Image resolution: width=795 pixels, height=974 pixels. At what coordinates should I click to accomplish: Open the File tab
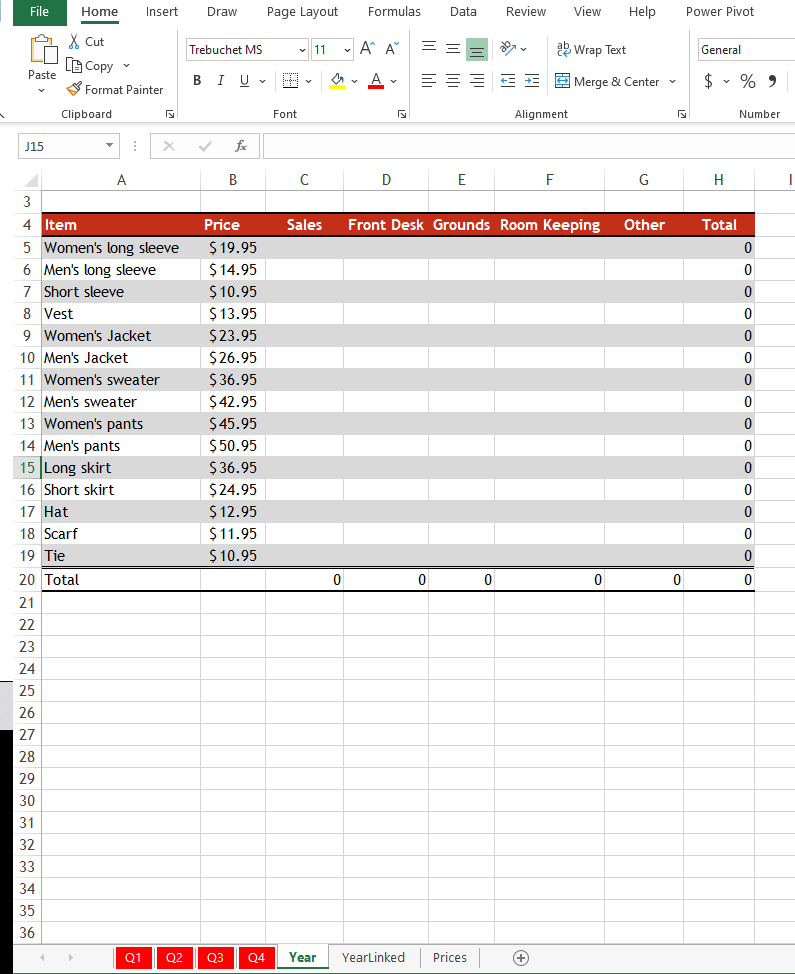click(39, 12)
